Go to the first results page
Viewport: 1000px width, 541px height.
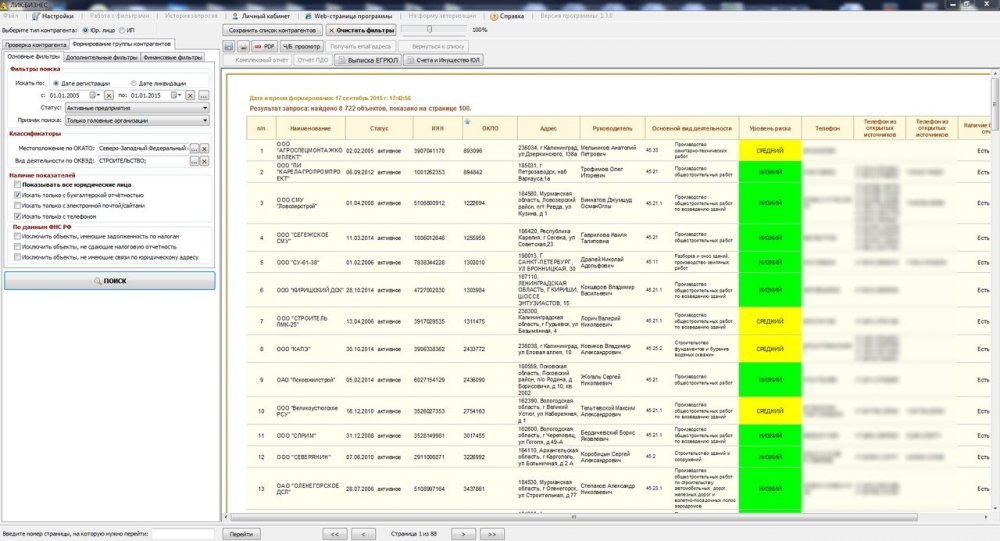click(x=335, y=534)
